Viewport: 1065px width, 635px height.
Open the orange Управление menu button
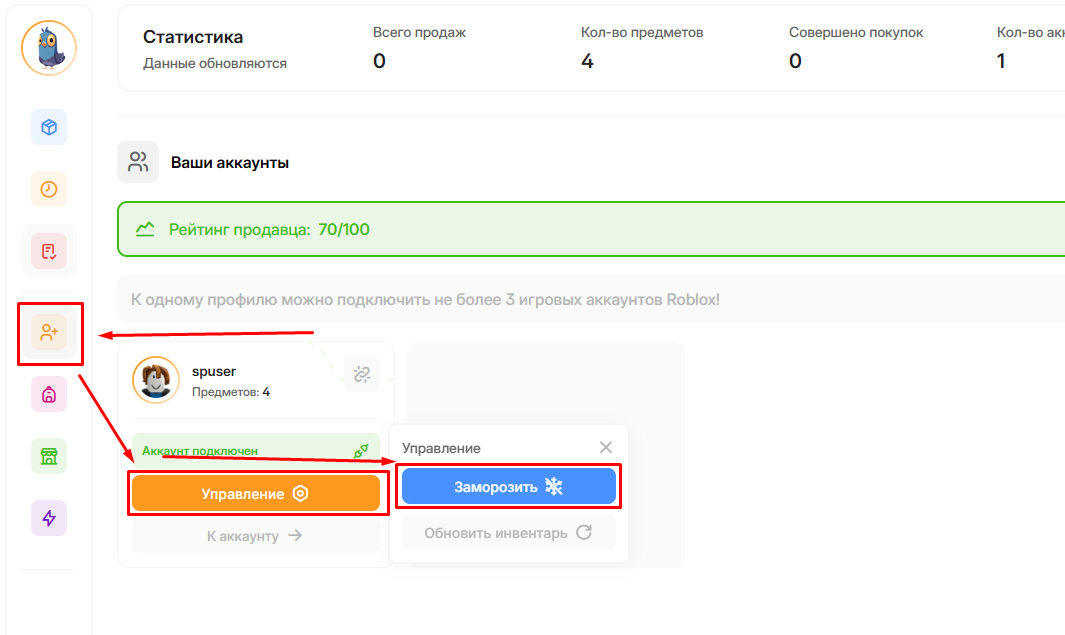256,494
